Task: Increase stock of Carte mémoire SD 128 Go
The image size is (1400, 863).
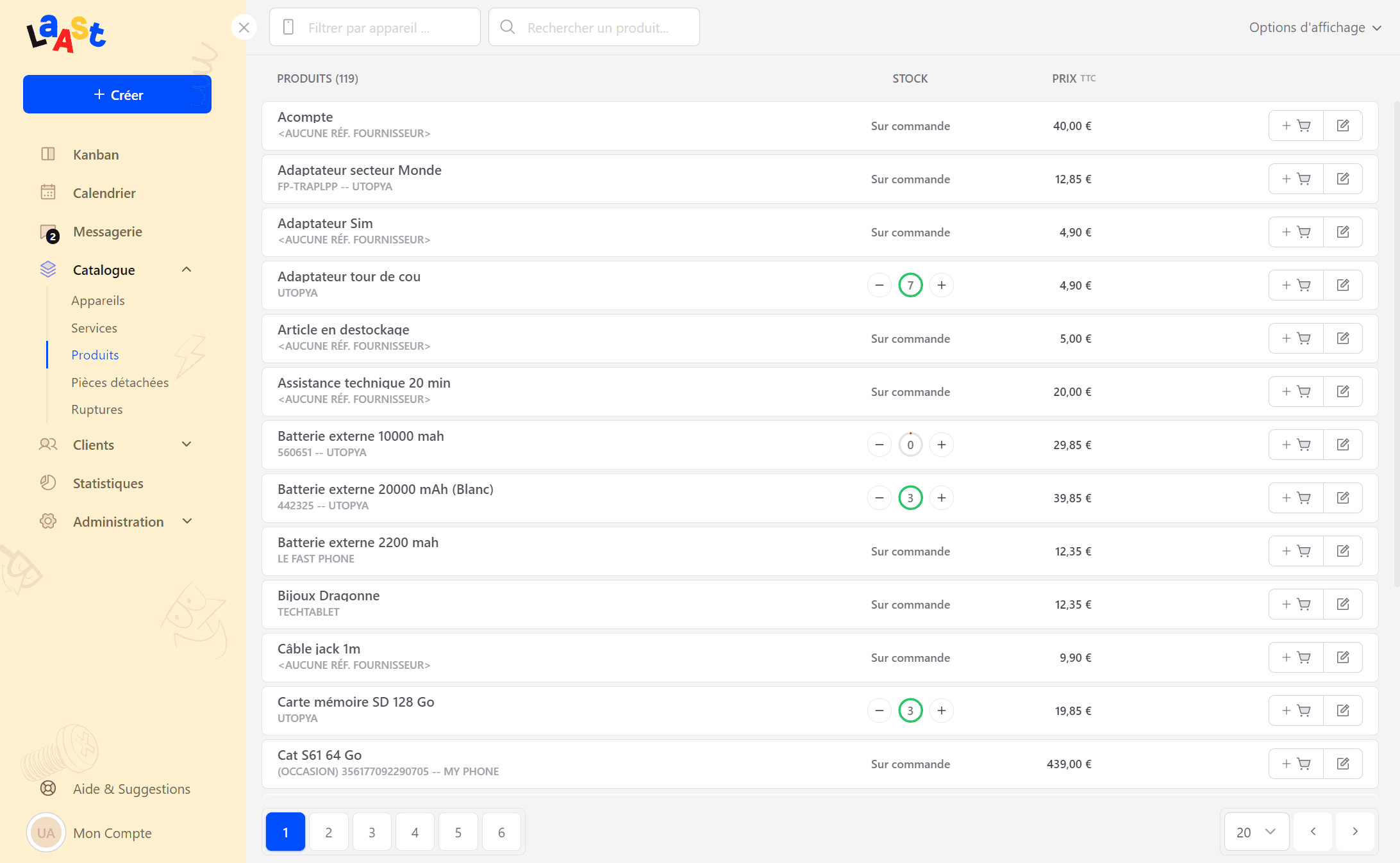Action: [941, 711]
